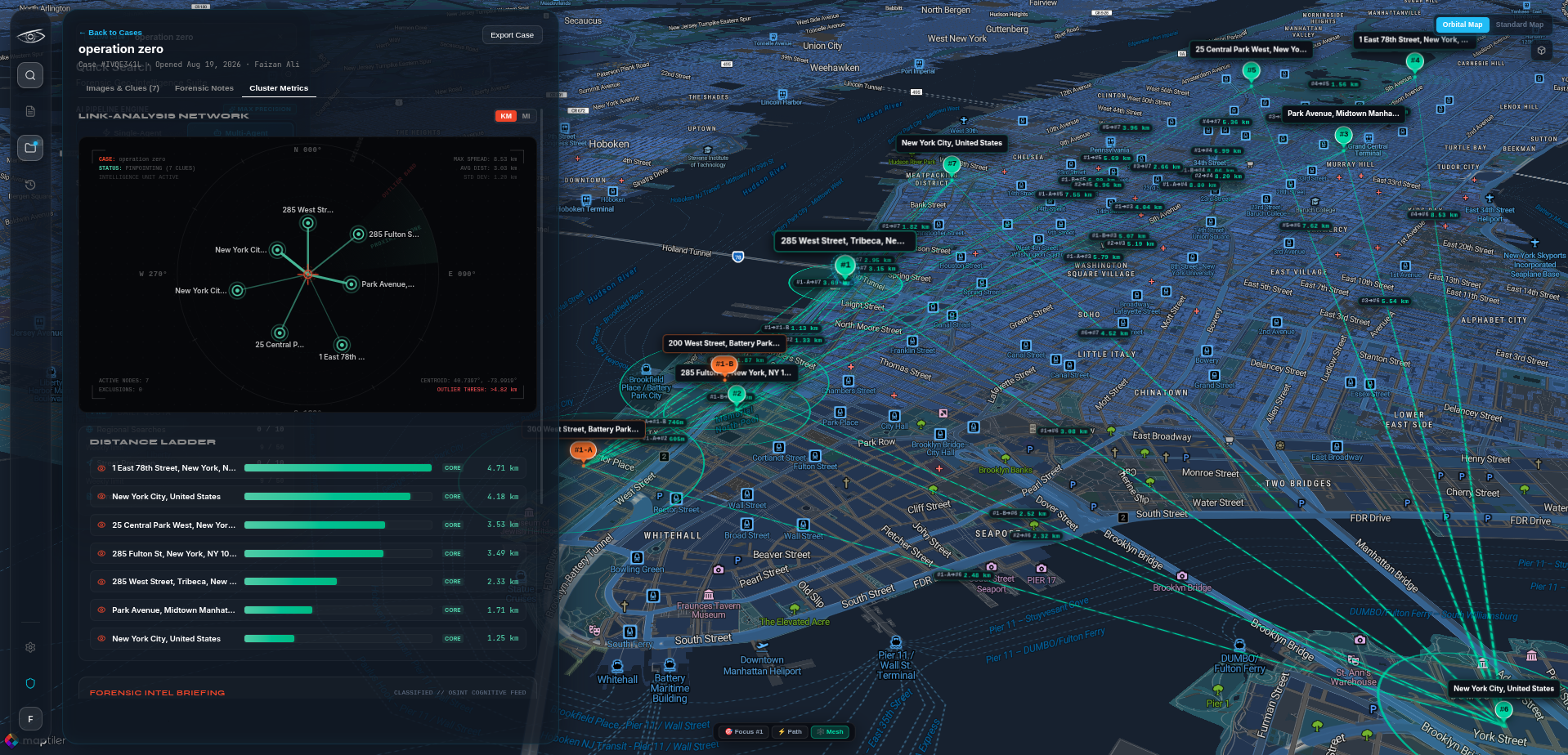Click the eye logo at sidebar top
The image size is (1568, 755).
[x=30, y=36]
